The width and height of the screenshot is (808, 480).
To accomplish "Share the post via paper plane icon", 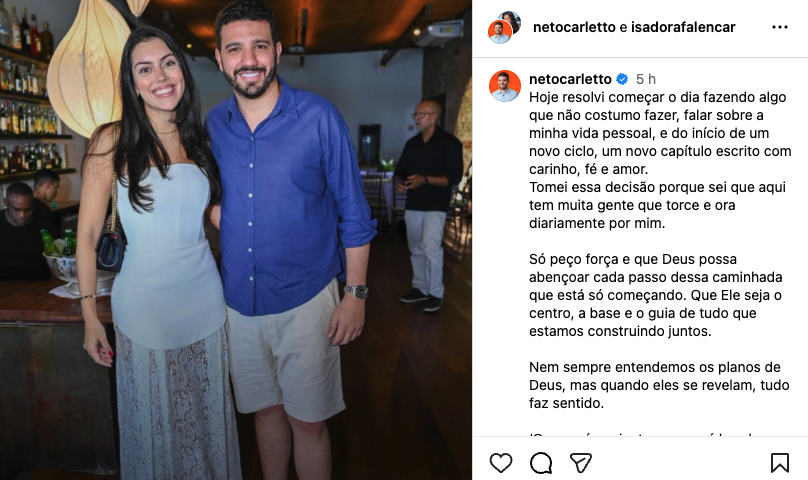I will (581, 462).
